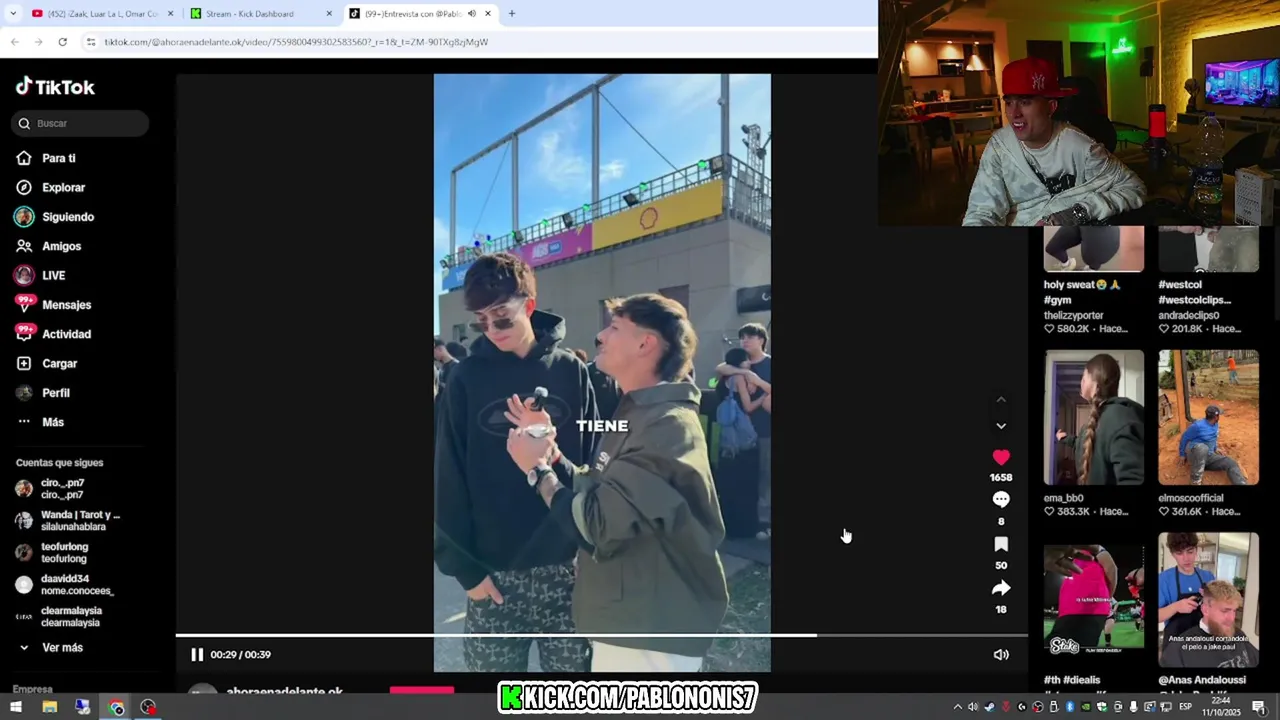This screenshot has height=720, width=1280.
Task: Open the Windows Start menu
Action: click(x=16, y=708)
